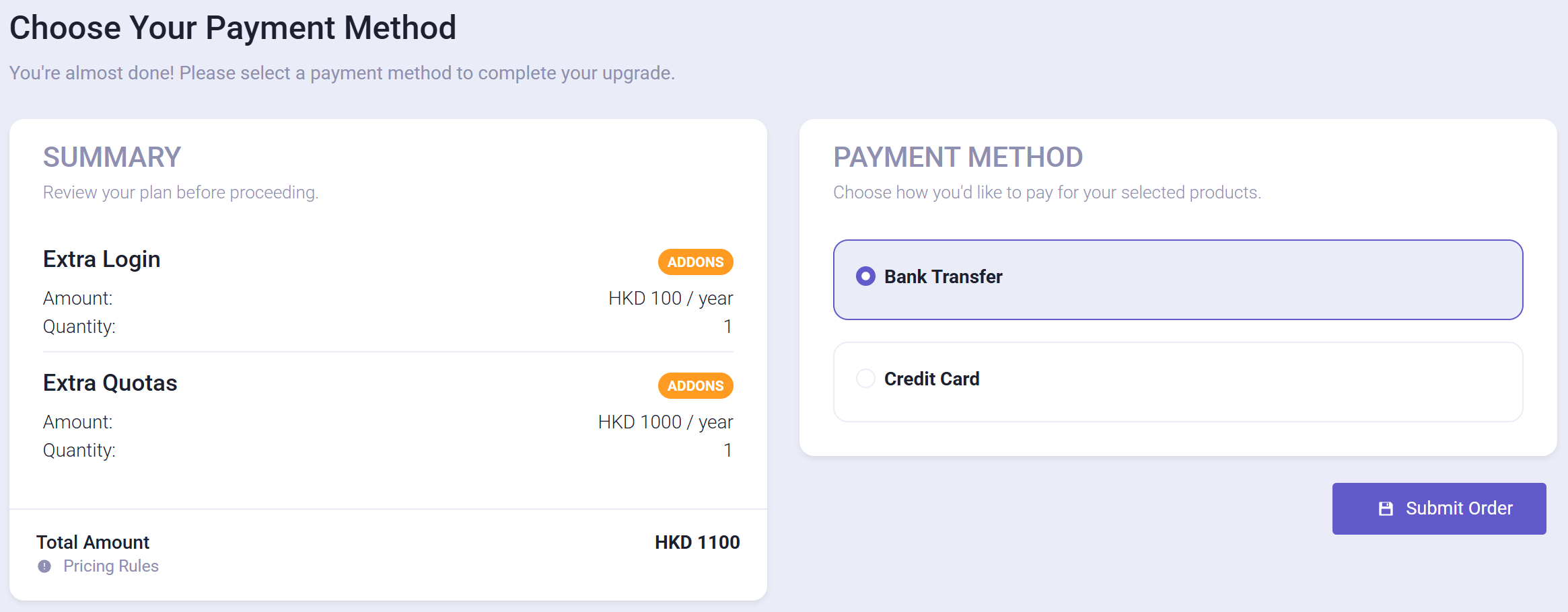
Task: Choose the Credit Card payment card
Action: [x=1178, y=382]
